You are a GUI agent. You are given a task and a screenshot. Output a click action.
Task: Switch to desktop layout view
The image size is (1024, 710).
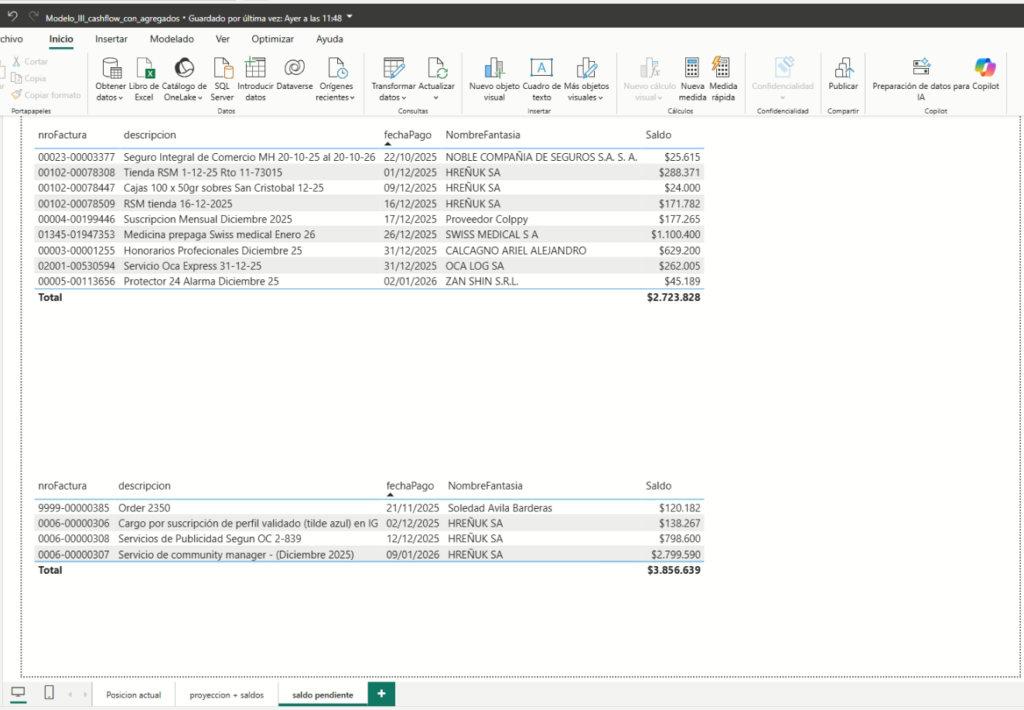coord(18,693)
